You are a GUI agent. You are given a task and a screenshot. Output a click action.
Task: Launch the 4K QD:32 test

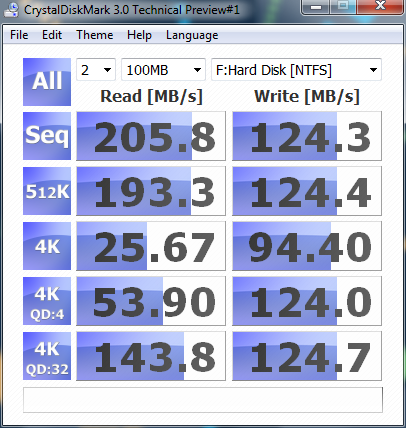(x=47, y=356)
